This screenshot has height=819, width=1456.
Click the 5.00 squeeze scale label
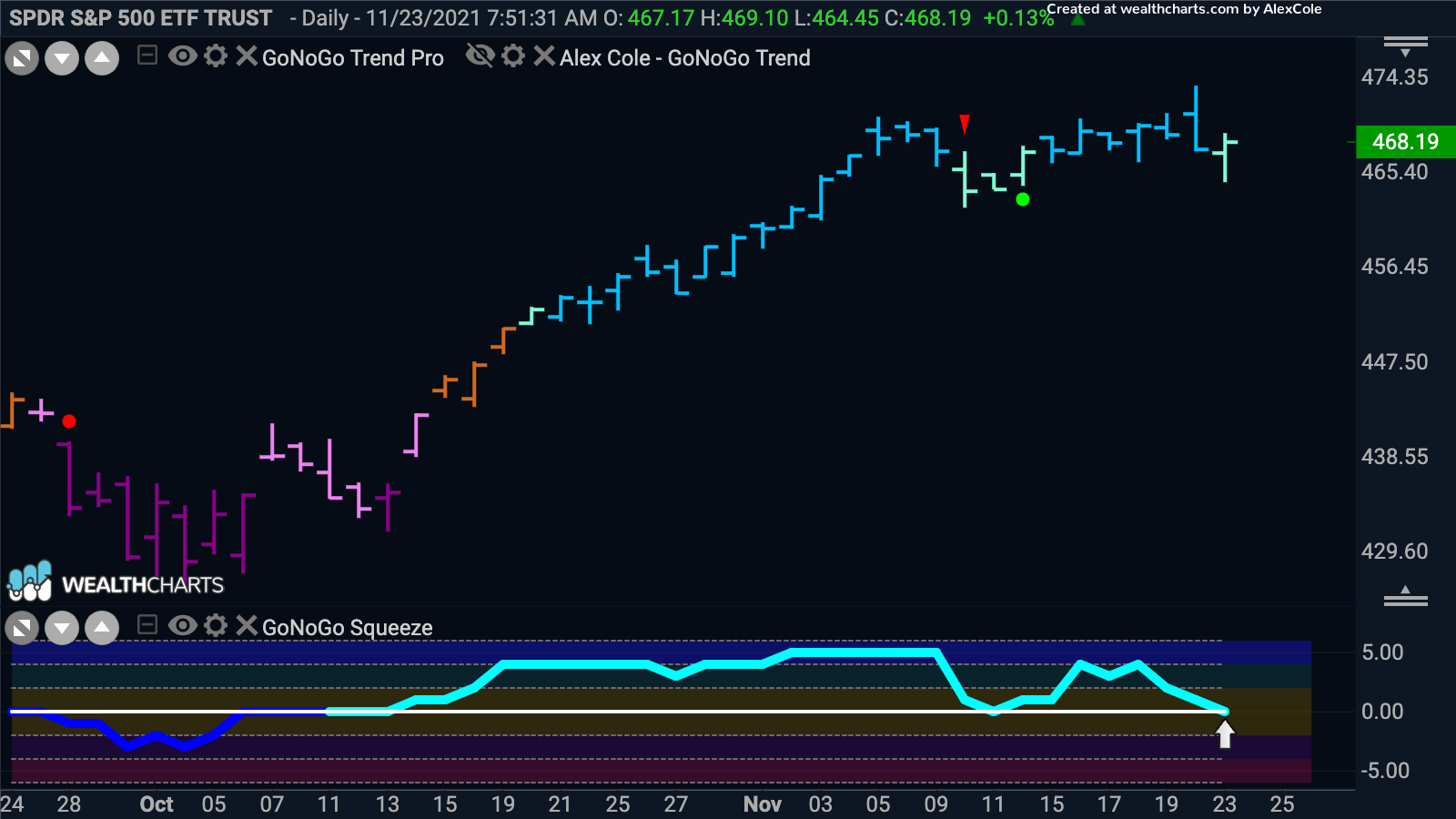pyautogui.click(x=1382, y=652)
